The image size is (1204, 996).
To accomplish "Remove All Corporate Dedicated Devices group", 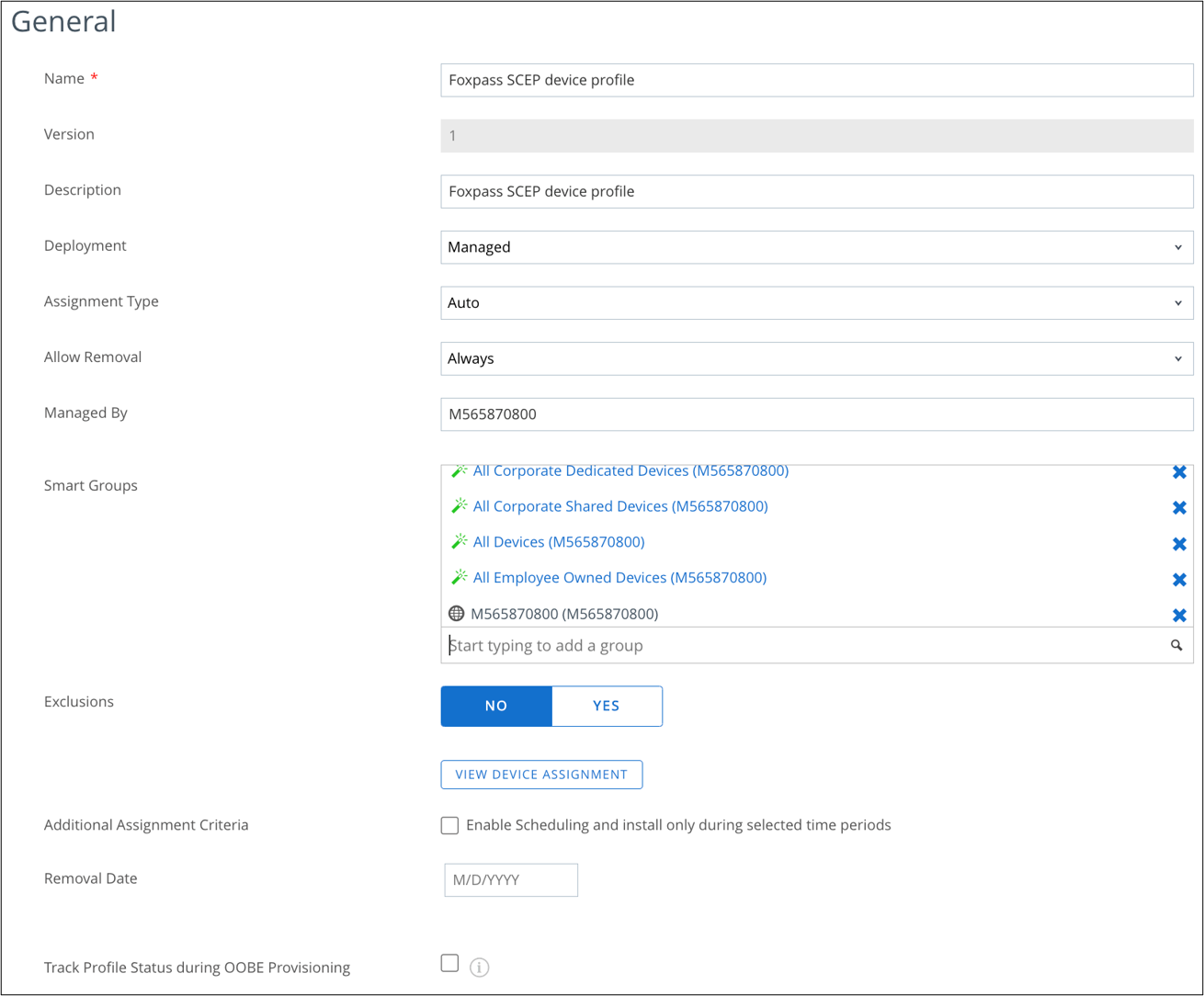I will 1179,472.
